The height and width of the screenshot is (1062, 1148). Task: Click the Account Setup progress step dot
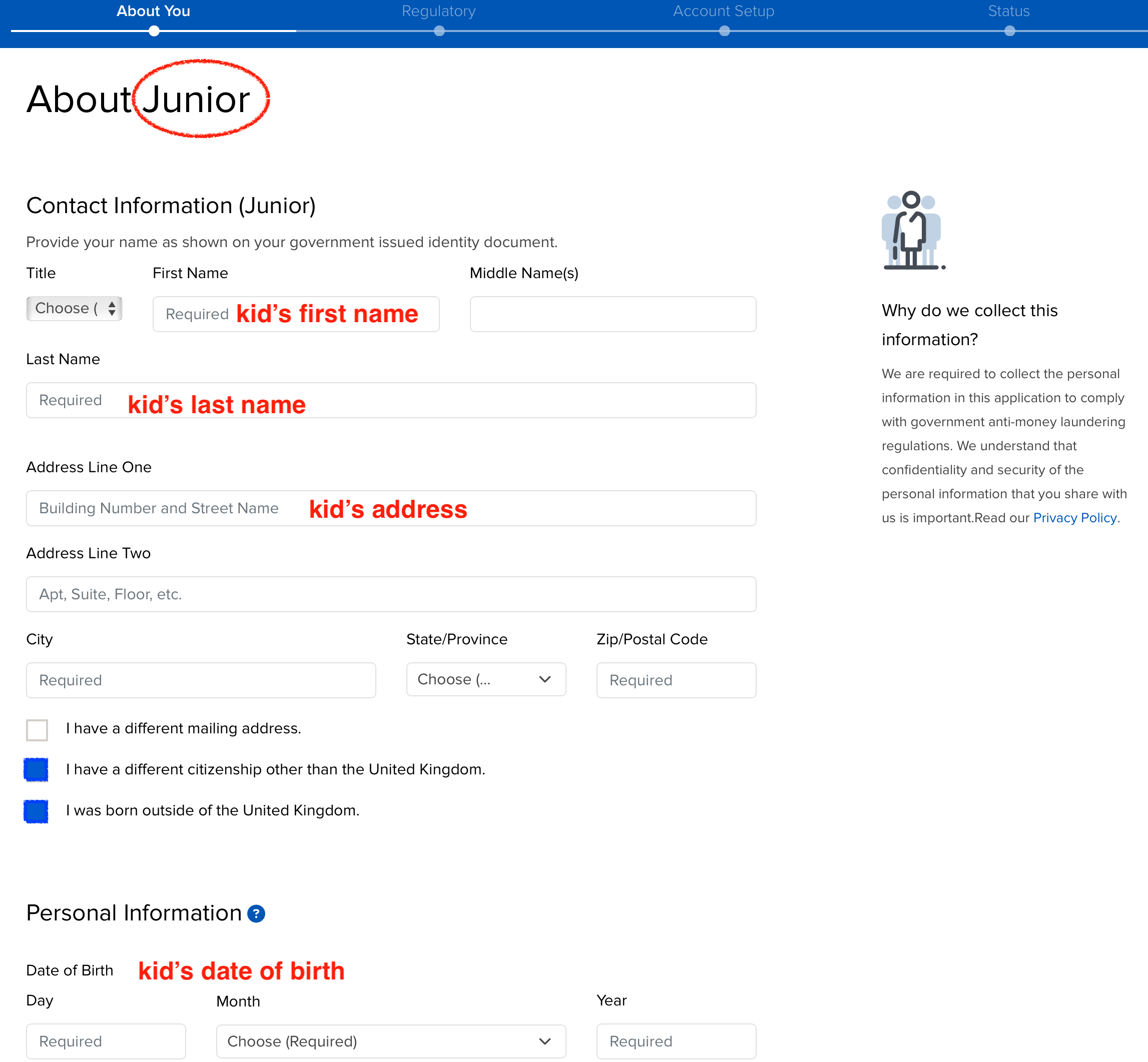(x=724, y=31)
